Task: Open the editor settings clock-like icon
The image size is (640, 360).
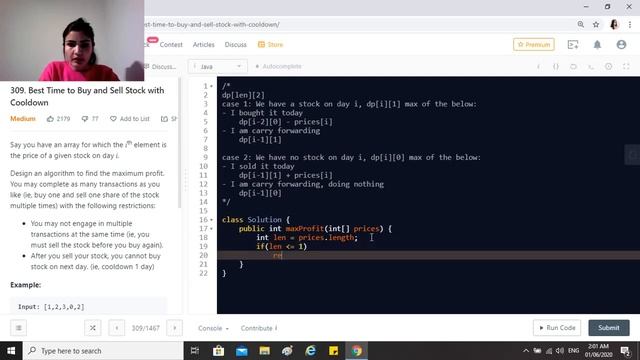Action: point(609,66)
